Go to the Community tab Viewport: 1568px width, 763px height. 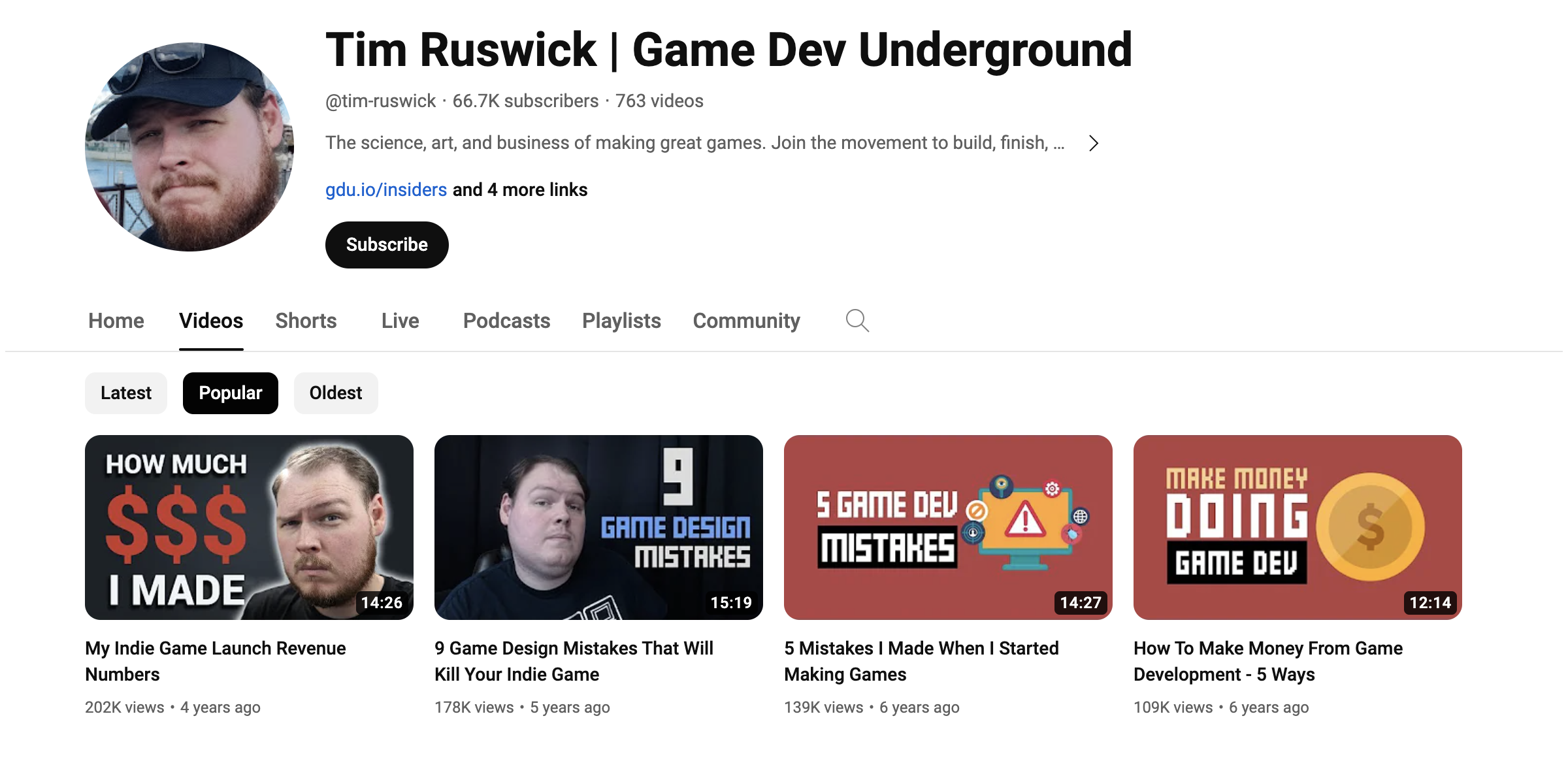(745, 321)
